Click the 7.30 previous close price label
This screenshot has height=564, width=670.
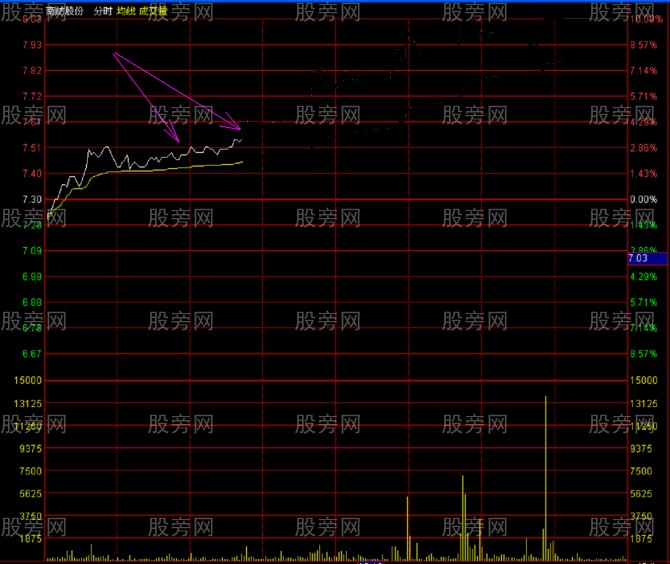click(32, 200)
